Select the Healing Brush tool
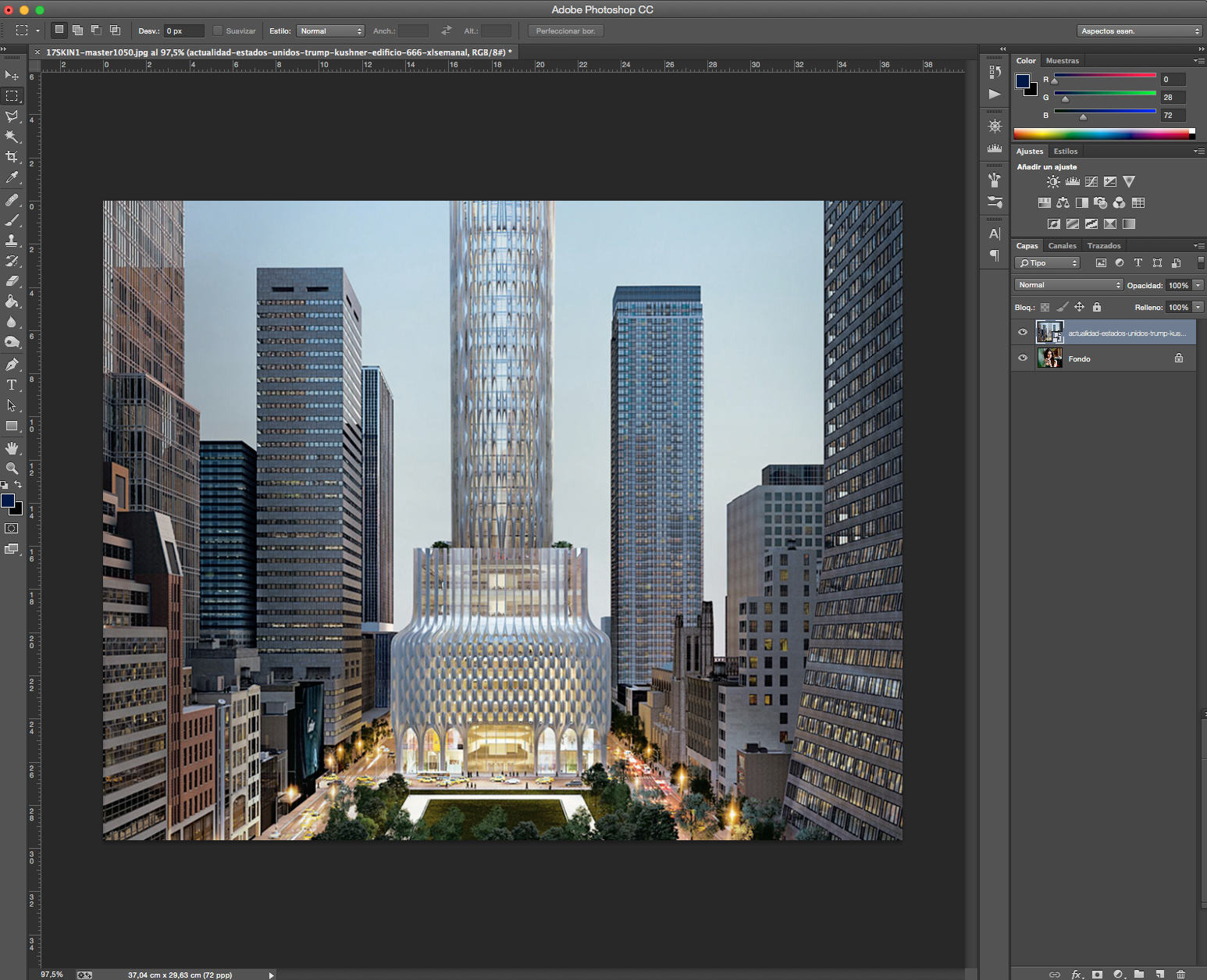Image resolution: width=1207 pixels, height=980 pixels. click(x=12, y=200)
